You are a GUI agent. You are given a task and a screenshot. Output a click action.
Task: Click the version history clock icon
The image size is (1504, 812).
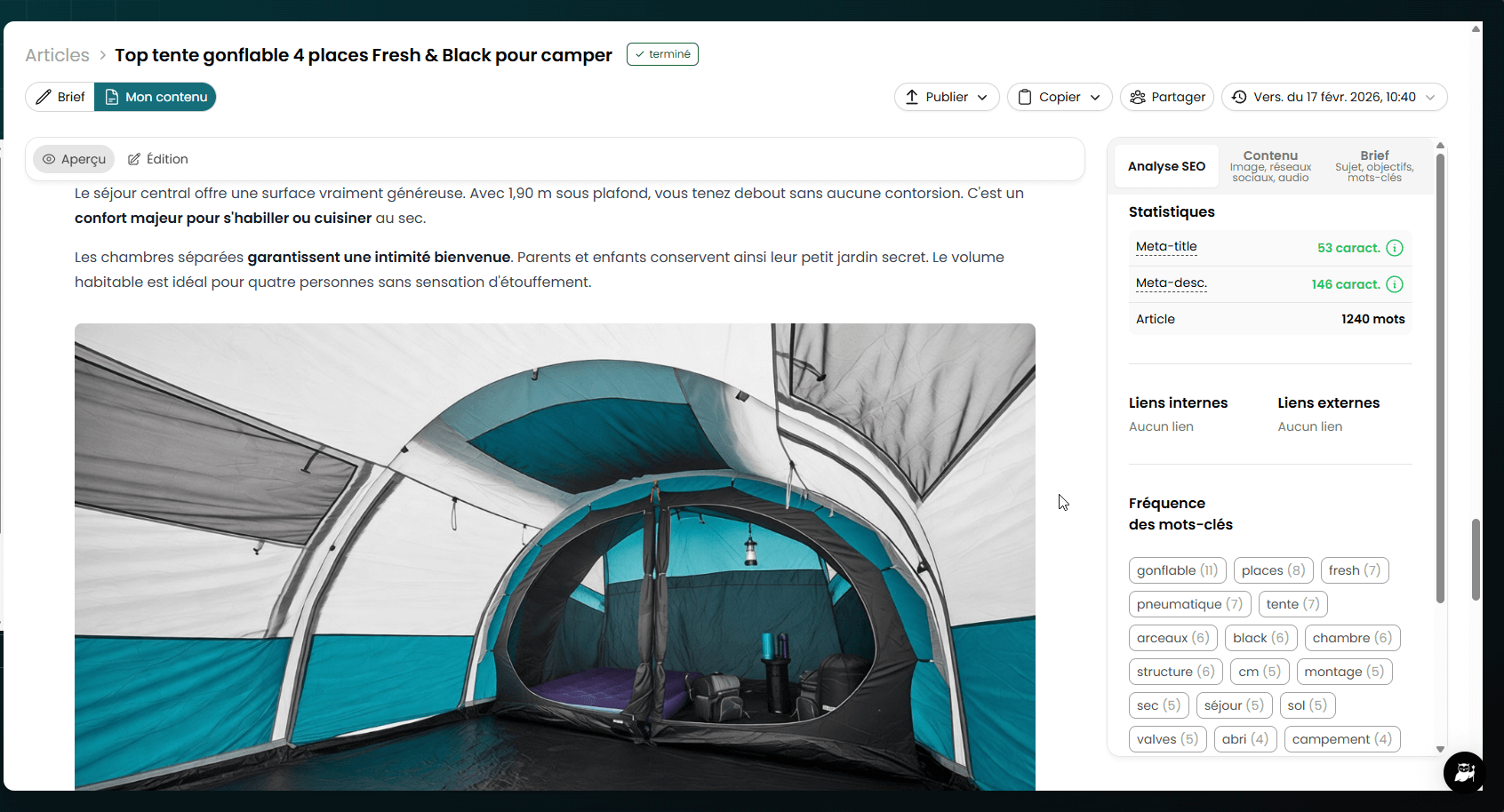(x=1239, y=97)
